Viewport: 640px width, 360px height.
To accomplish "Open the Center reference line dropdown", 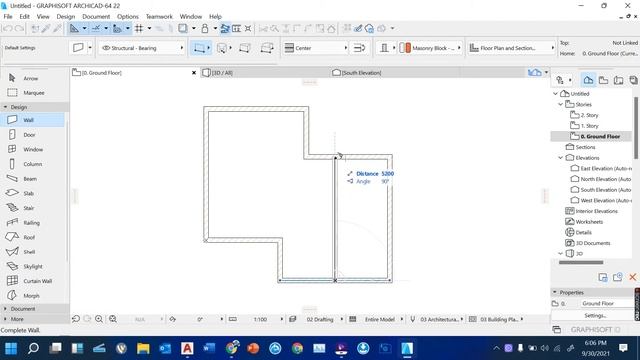I will point(316,48).
